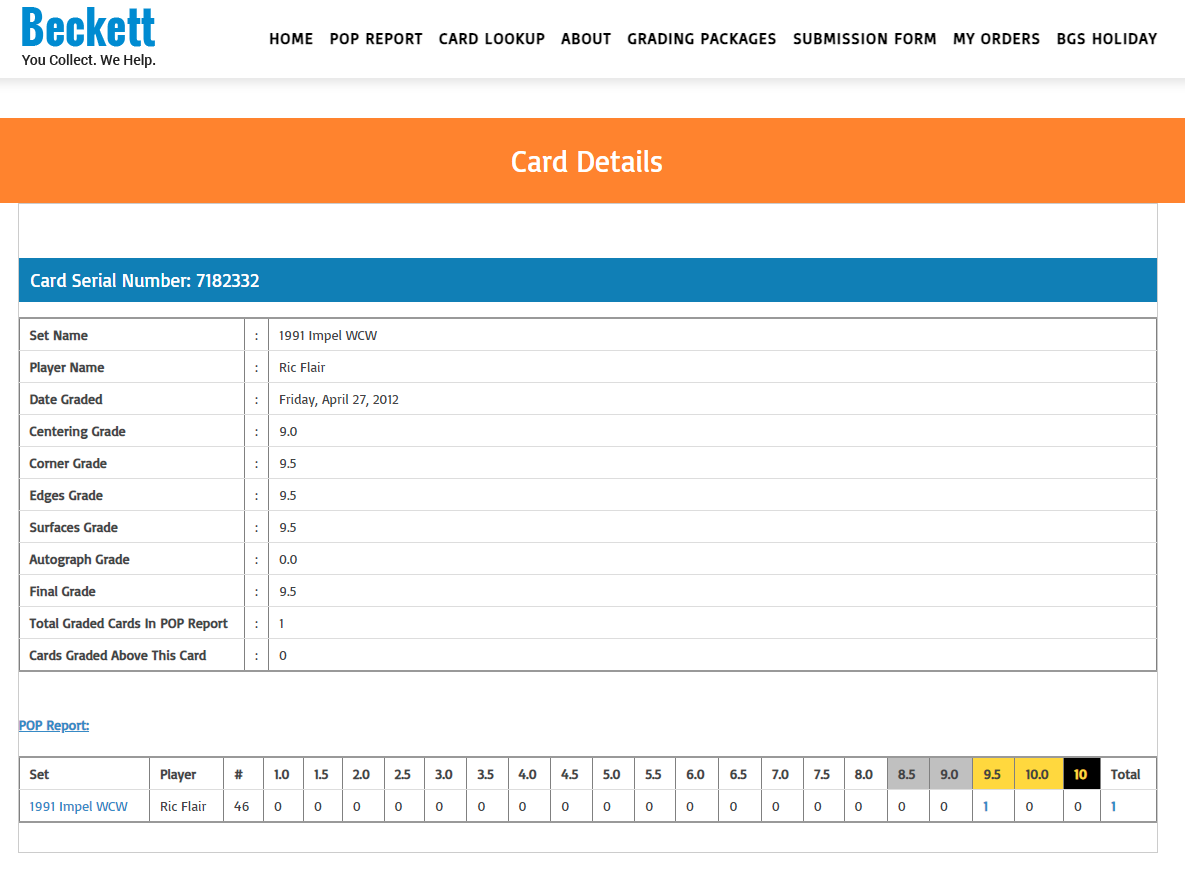Click the Date Graded label
1185x873 pixels.
(x=66, y=400)
